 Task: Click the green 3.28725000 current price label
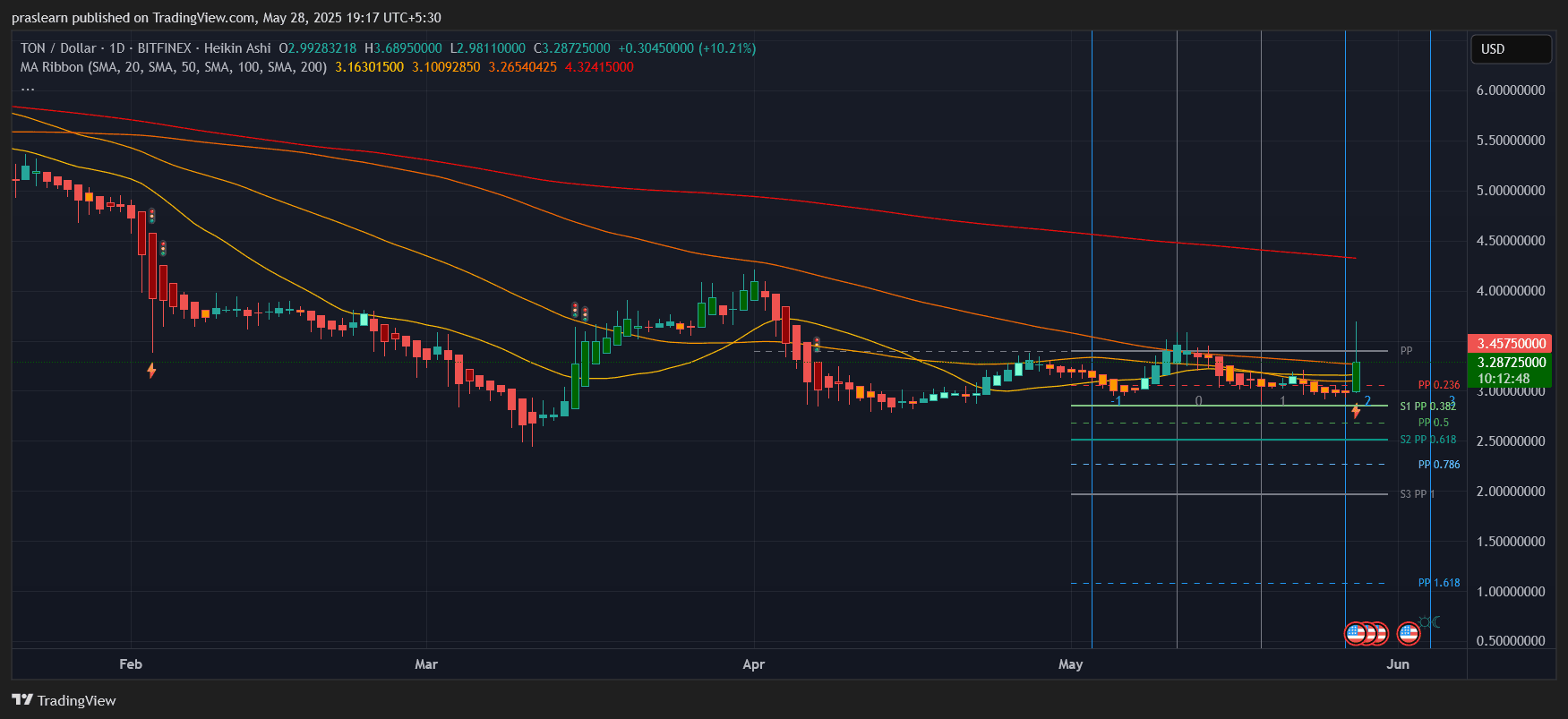click(x=1511, y=363)
